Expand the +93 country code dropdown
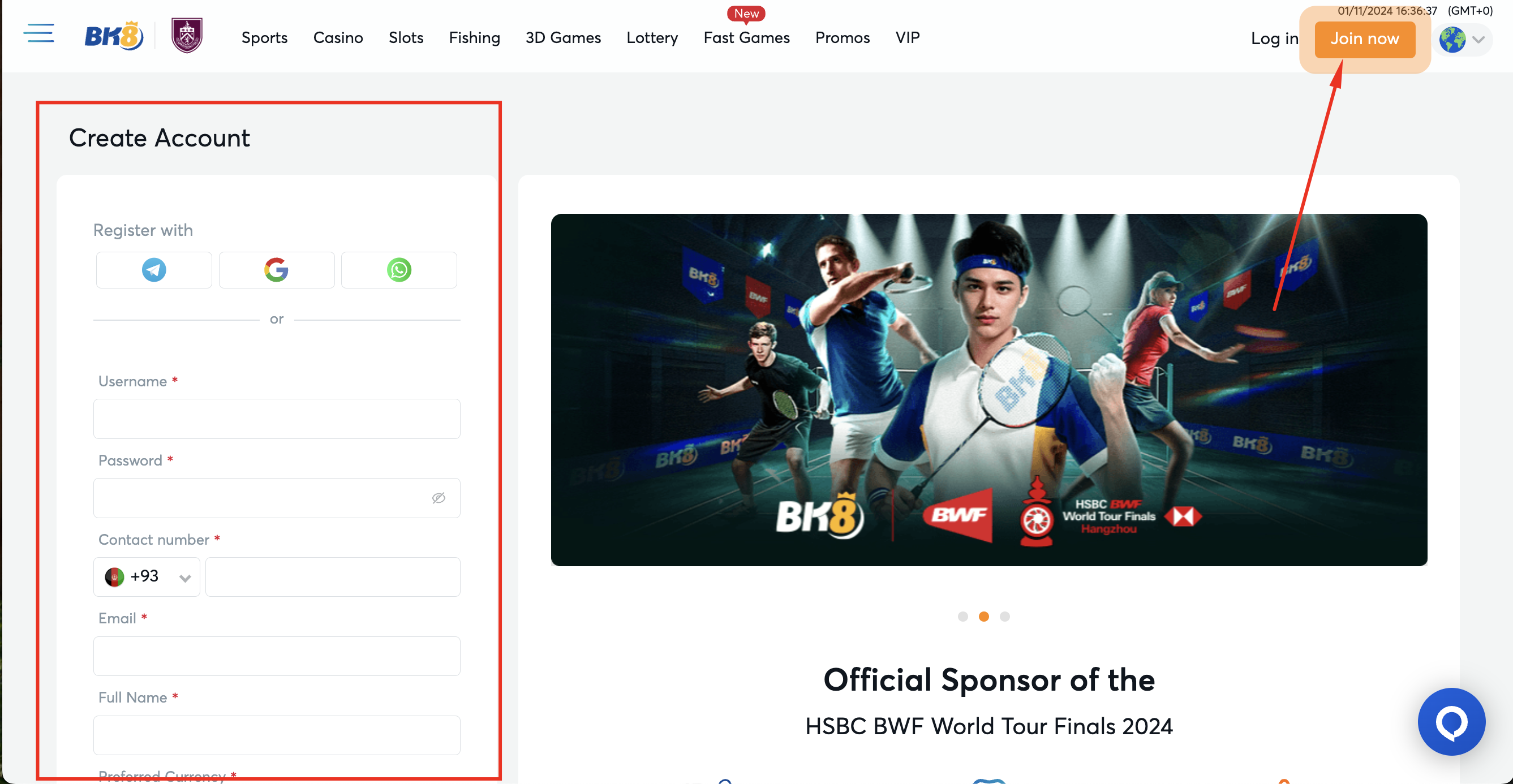This screenshot has height=784, width=1513. click(147, 577)
